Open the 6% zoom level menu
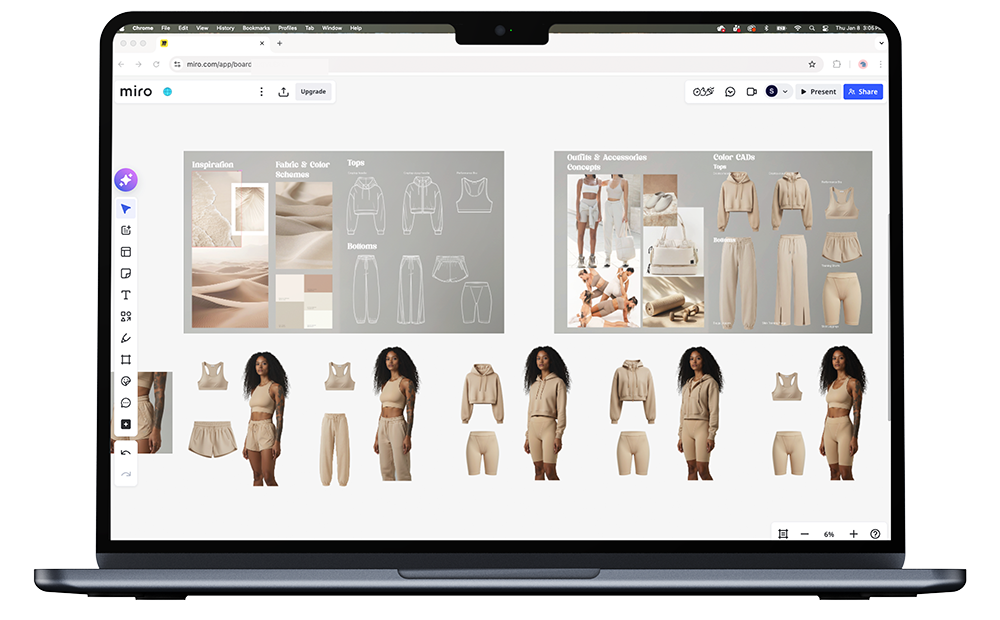This screenshot has height=620, width=1000. pos(829,534)
